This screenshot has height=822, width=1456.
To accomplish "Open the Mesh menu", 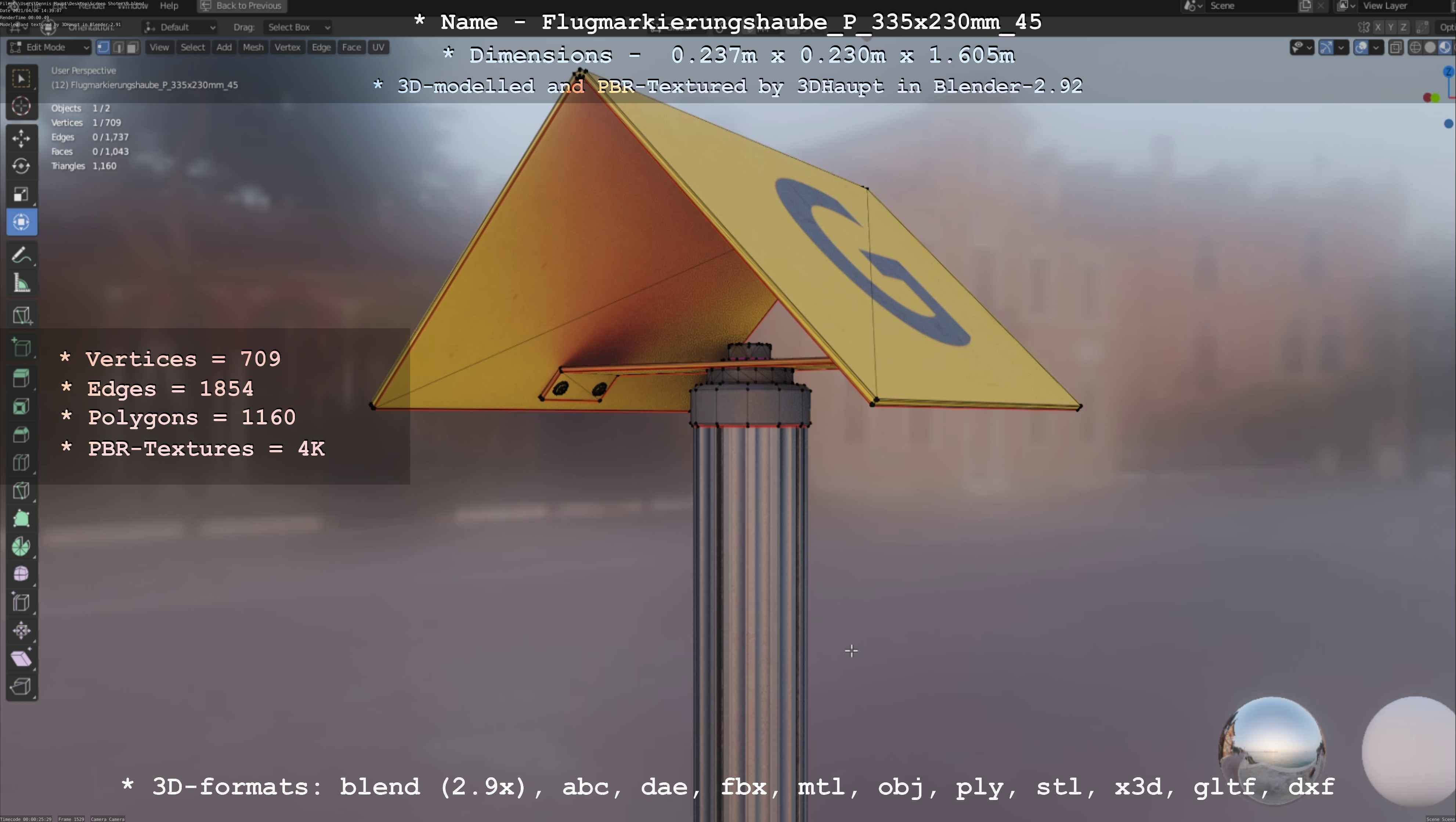I will tap(253, 47).
